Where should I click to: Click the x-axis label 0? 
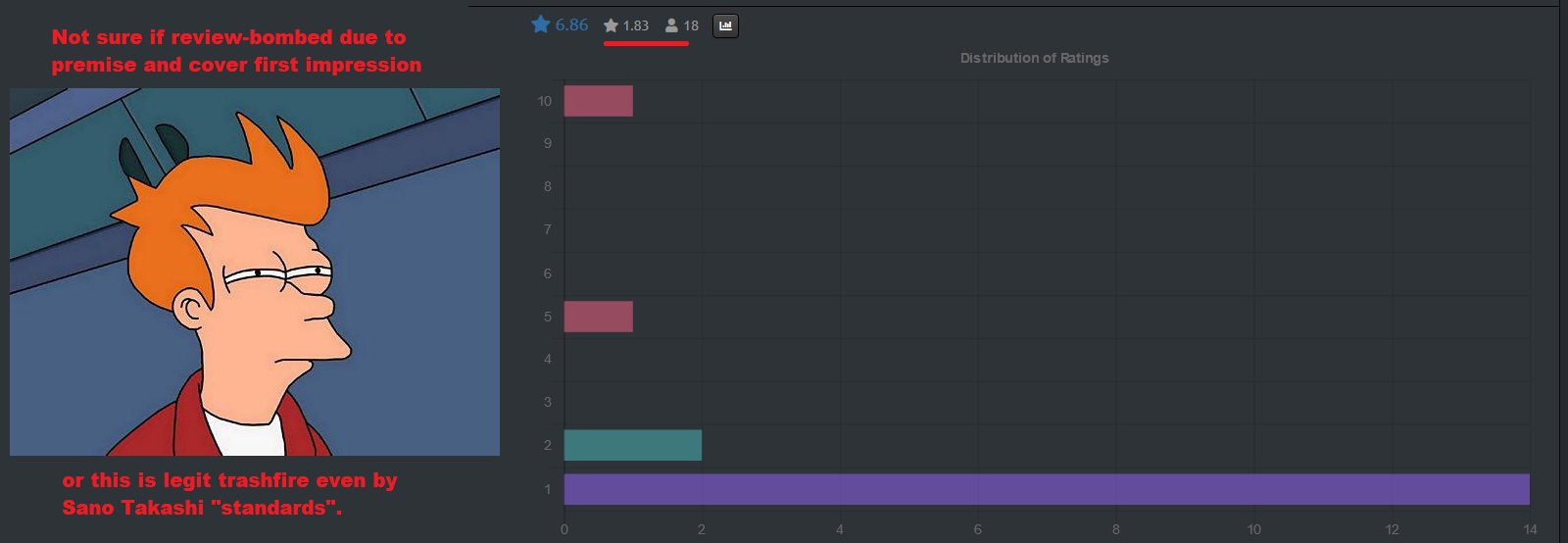[564, 529]
